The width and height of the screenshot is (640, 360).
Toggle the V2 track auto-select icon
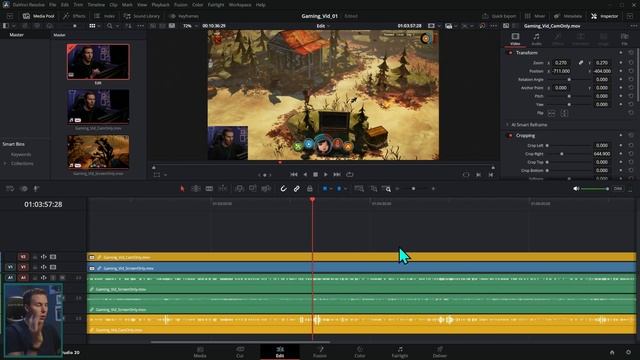coord(44,257)
